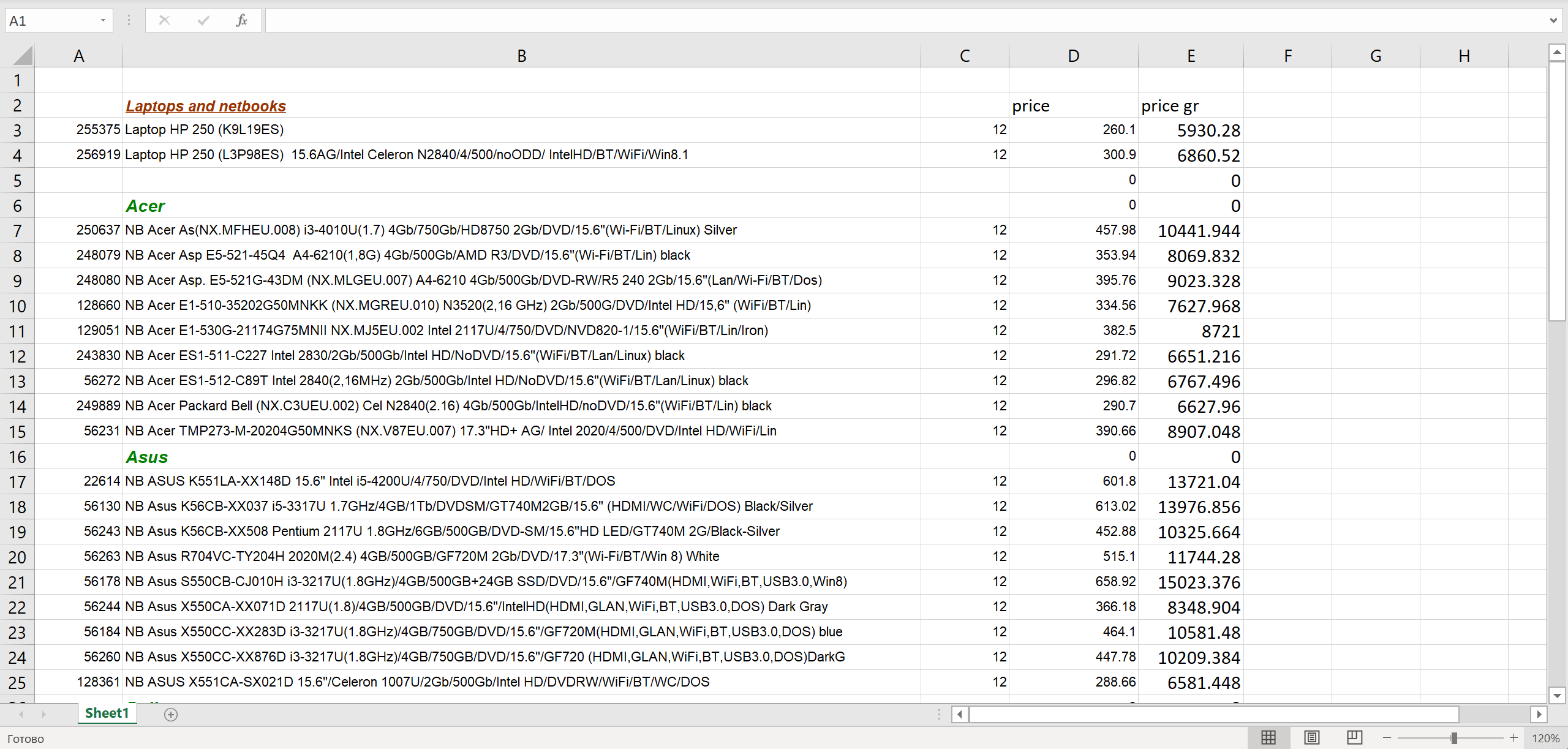Click the Zoom In plus icon

tap(1515, 737)
